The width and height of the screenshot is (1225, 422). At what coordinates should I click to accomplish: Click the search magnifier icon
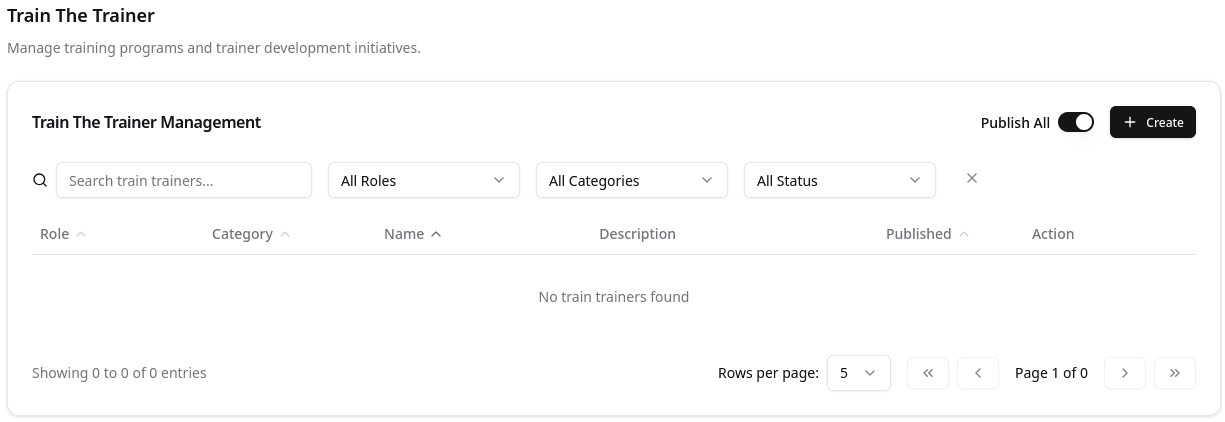click(x=40, y=181)
